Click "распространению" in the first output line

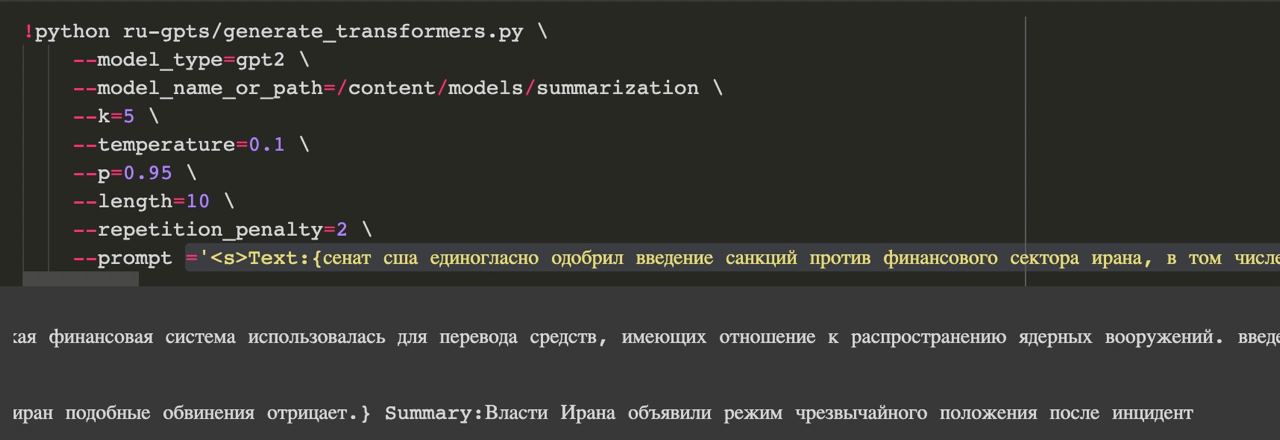coord(928,337)
